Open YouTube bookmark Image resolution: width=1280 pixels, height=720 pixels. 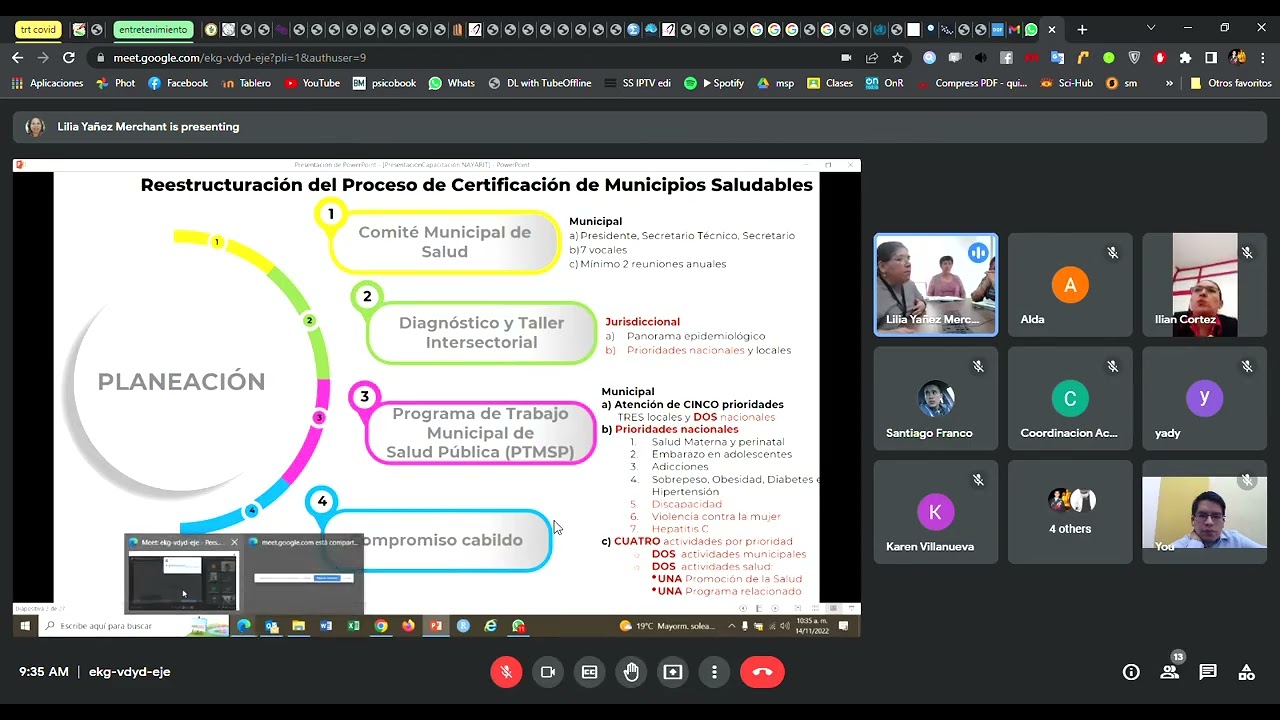click(x=312, y=83)
